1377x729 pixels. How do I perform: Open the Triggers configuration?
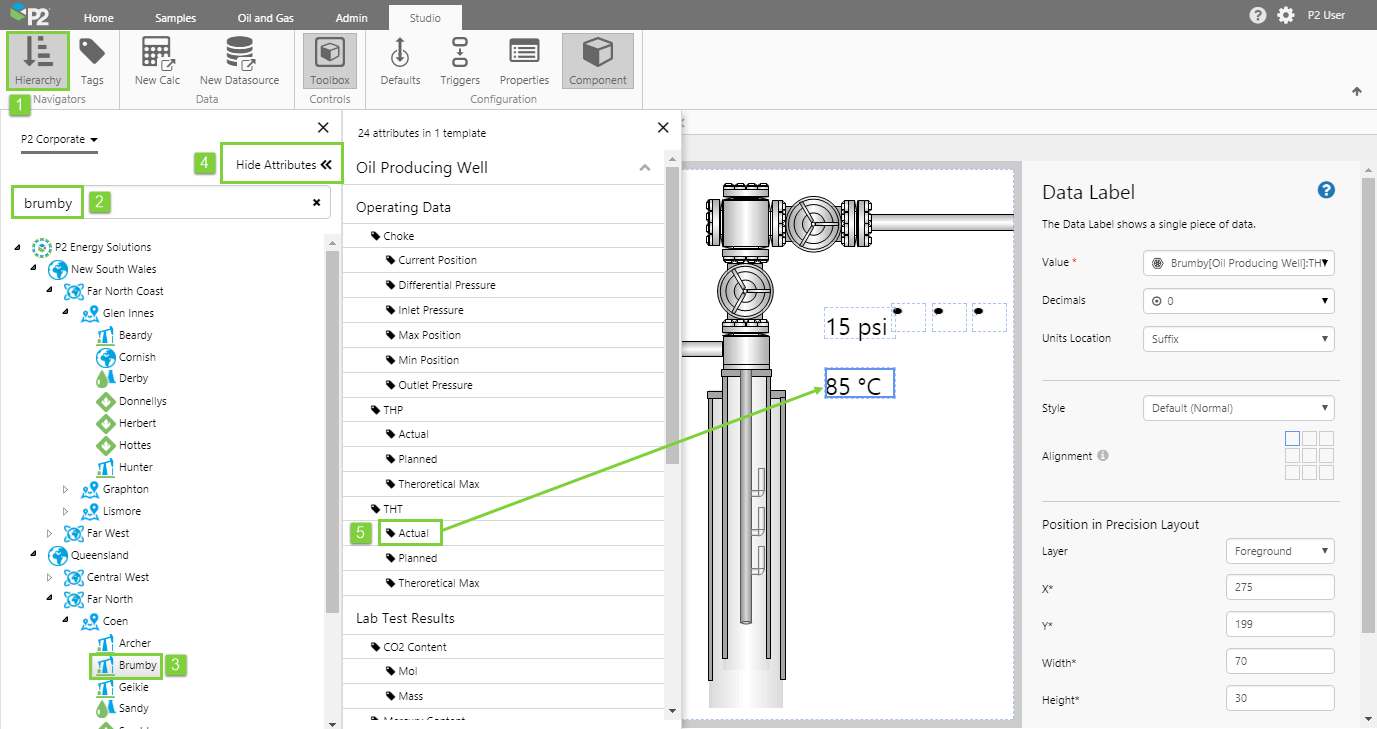pyautogui.click(x=460, y=61)
